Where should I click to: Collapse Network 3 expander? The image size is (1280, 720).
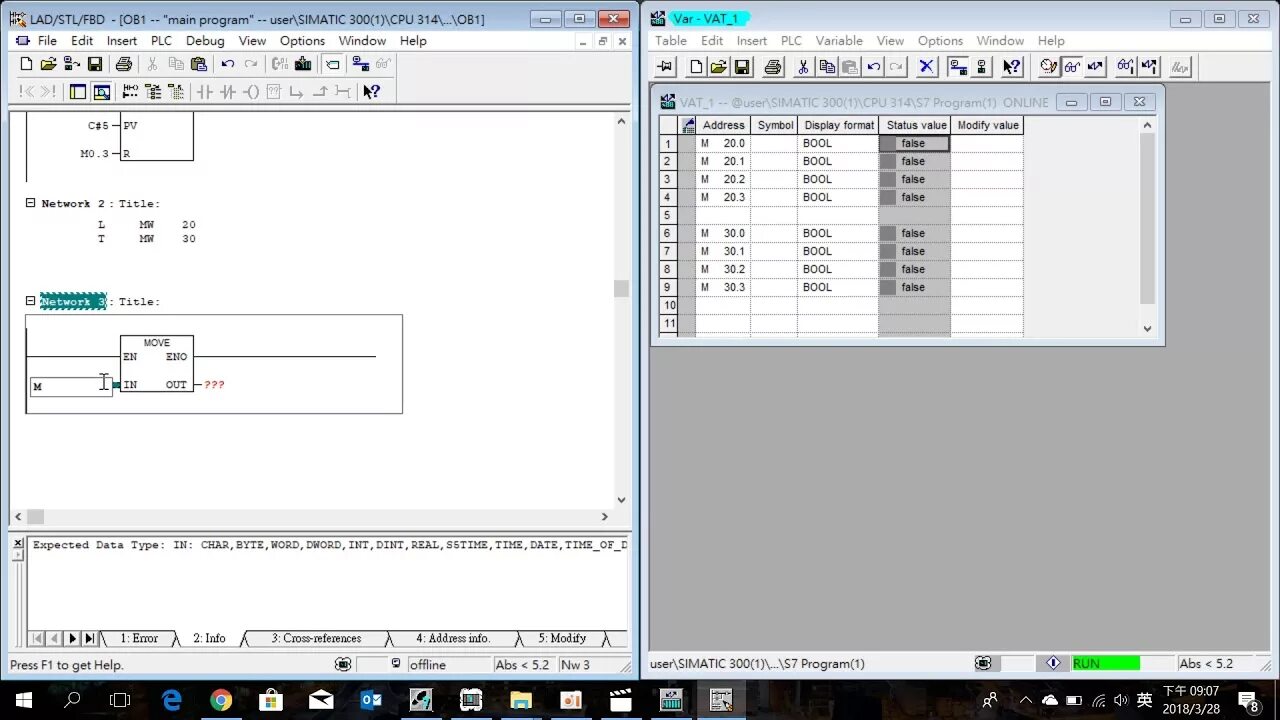[30, 301]
